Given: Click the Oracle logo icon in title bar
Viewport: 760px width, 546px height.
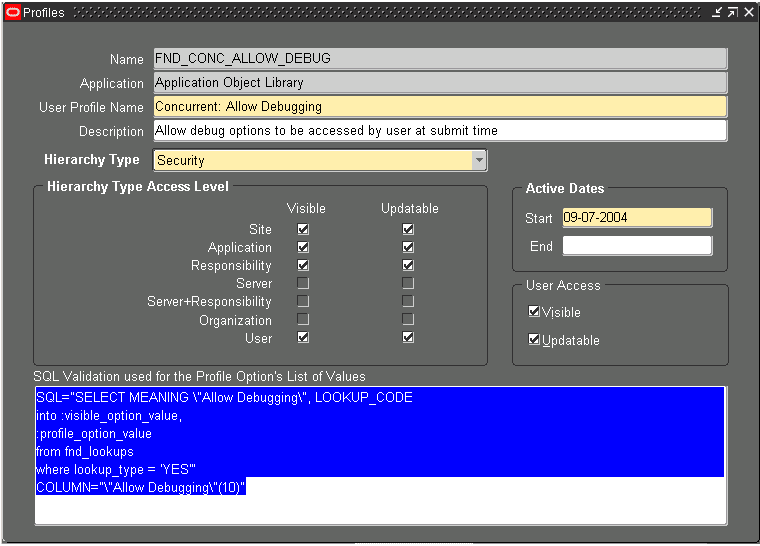Looking at the screenshot, I should [13, 12].
